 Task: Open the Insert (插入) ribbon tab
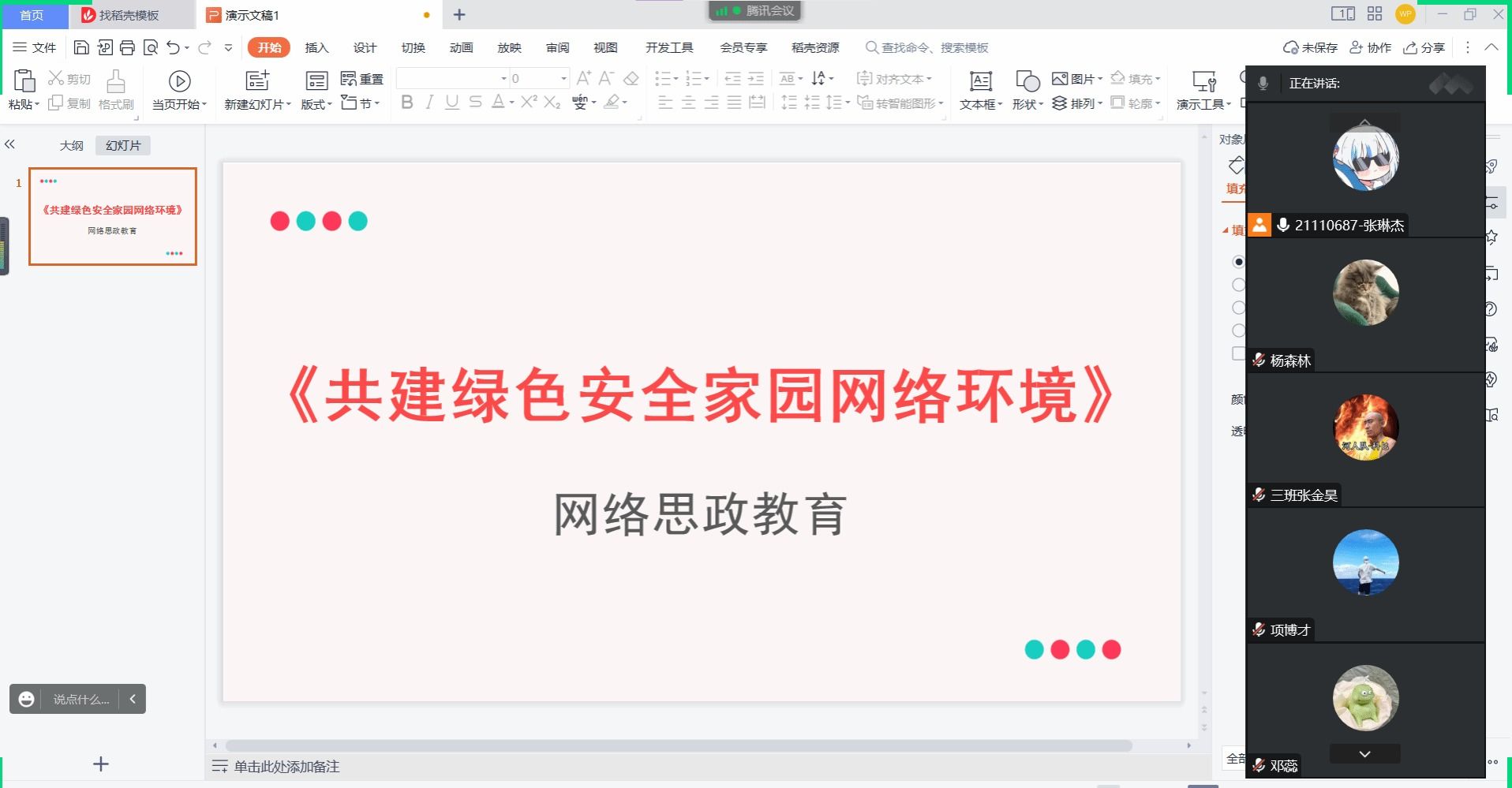pos(316,47)
